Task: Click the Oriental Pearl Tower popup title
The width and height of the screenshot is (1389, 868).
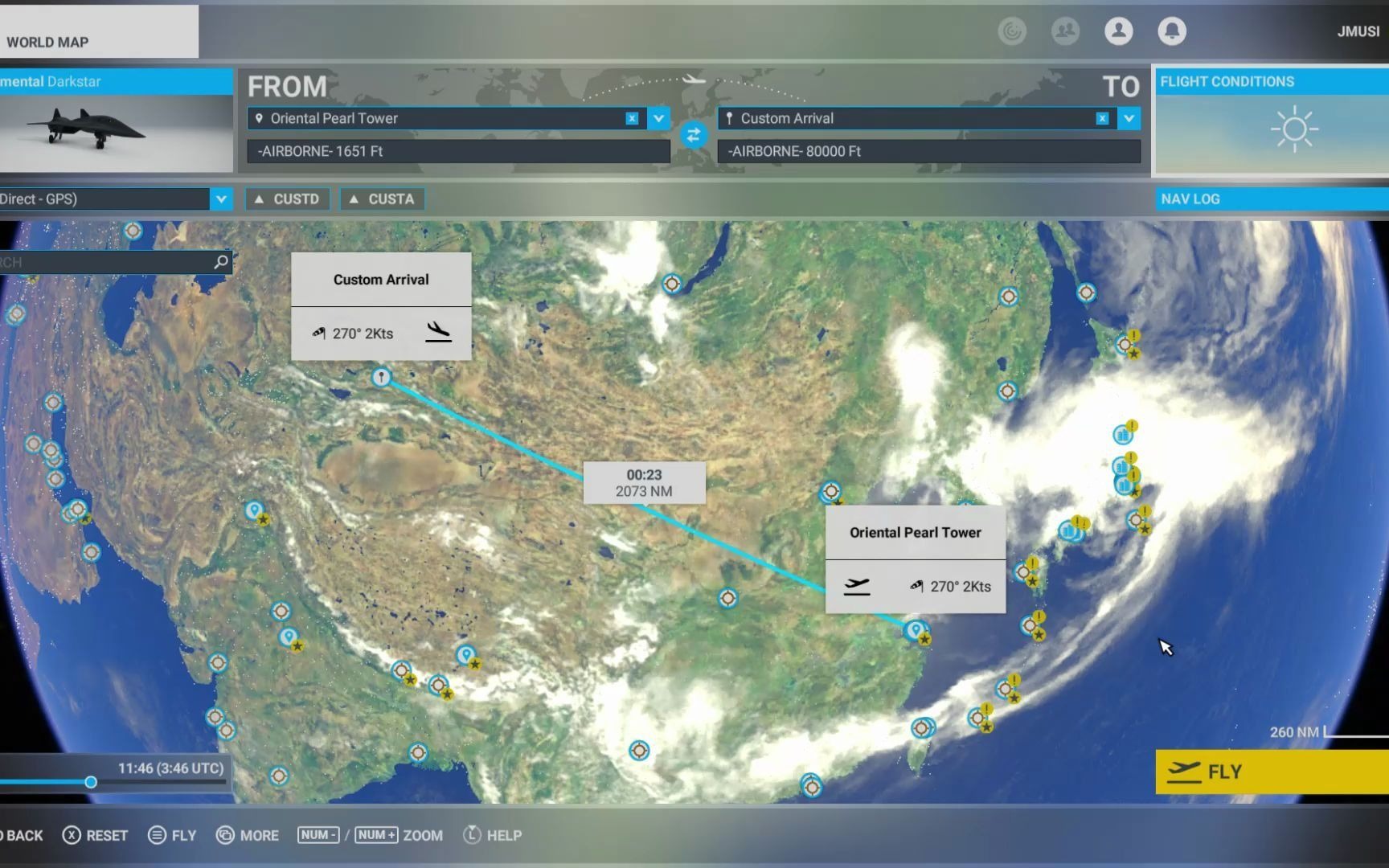Action: pos(916,532)
